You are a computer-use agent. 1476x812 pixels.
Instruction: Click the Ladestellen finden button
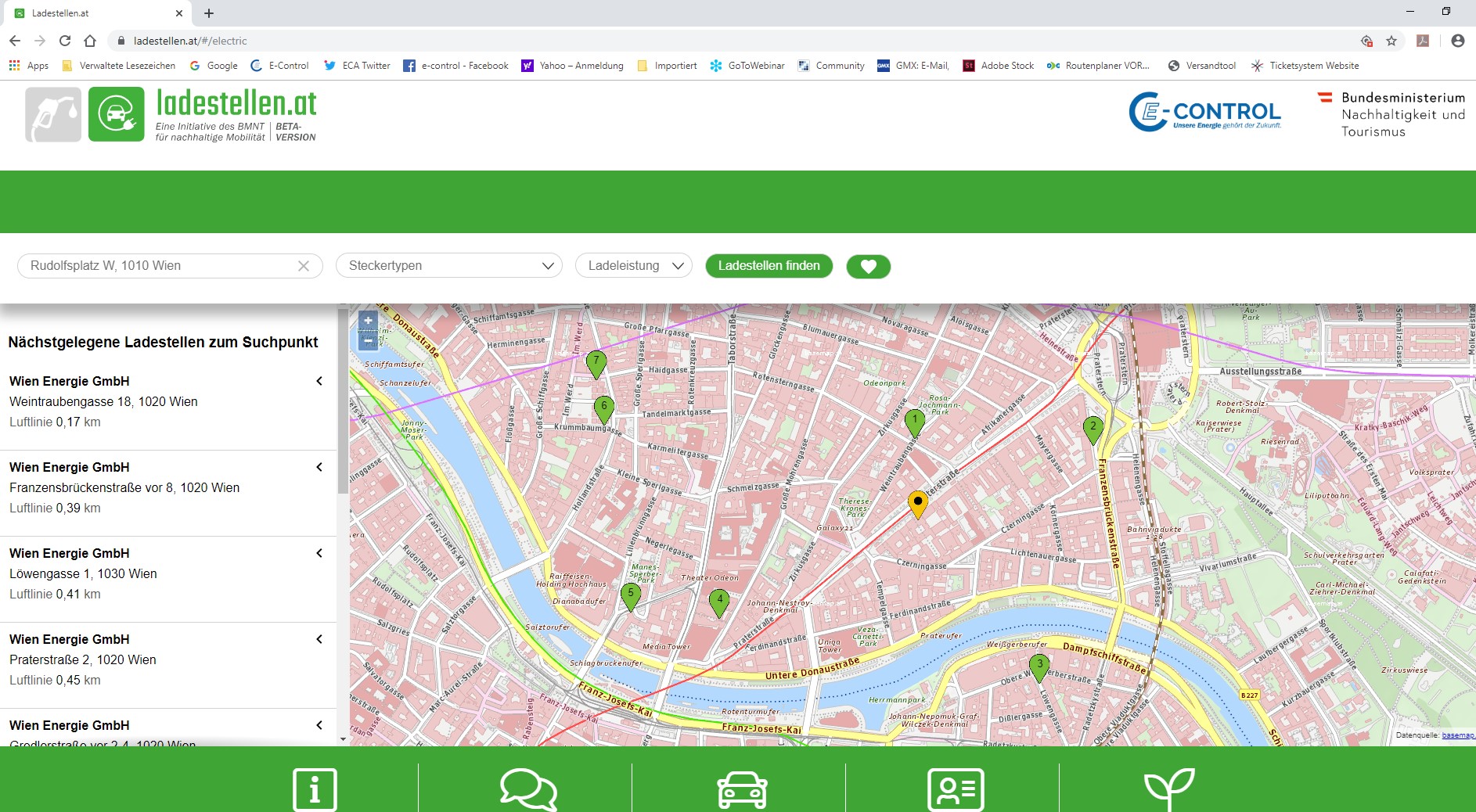[769, 266]
